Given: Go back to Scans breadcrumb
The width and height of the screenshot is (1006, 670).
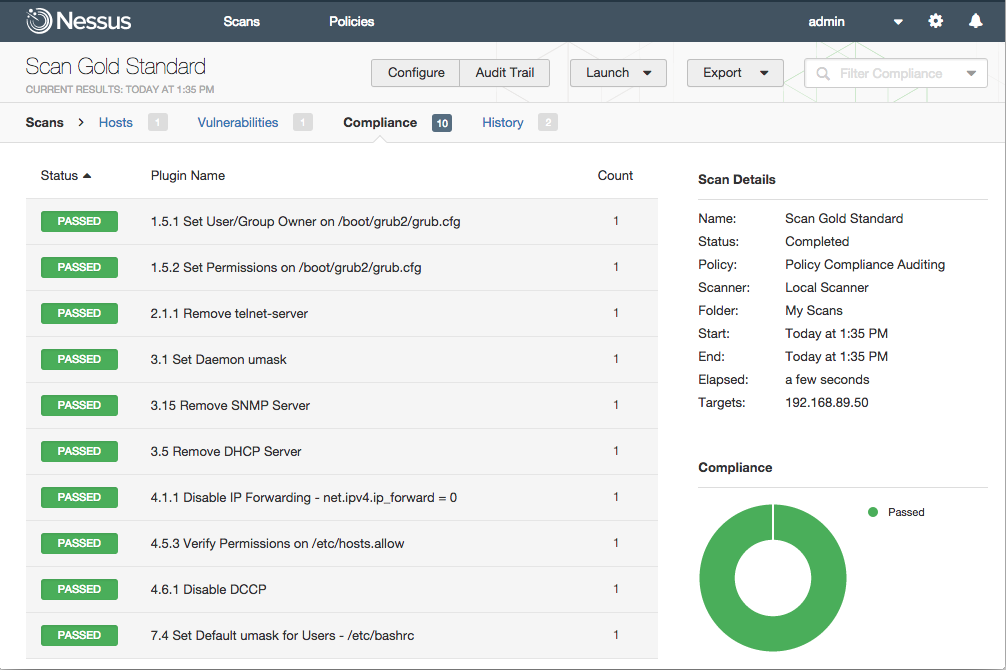Looking at the screenshot, I should [44, 123].
